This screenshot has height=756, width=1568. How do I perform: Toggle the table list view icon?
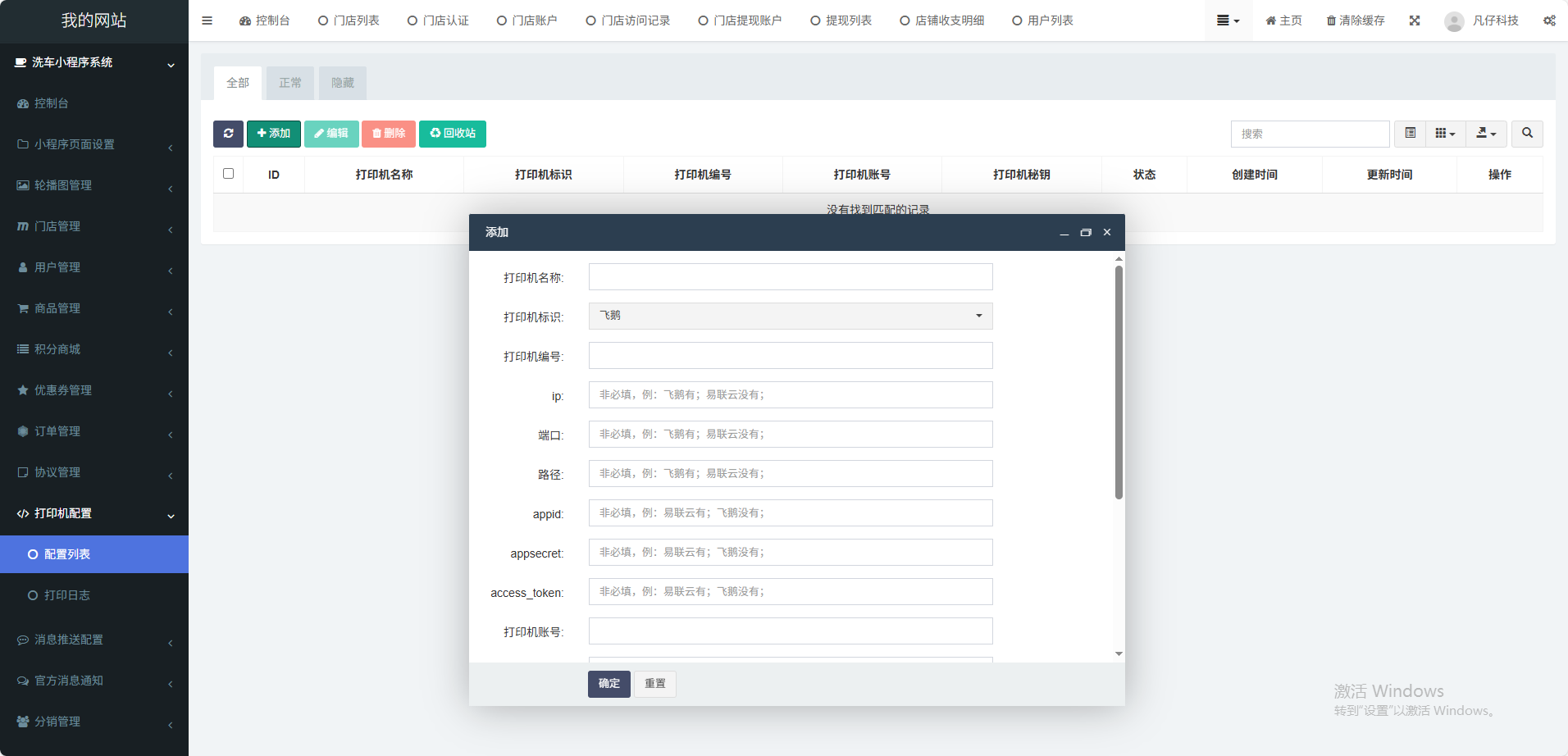1410,134
